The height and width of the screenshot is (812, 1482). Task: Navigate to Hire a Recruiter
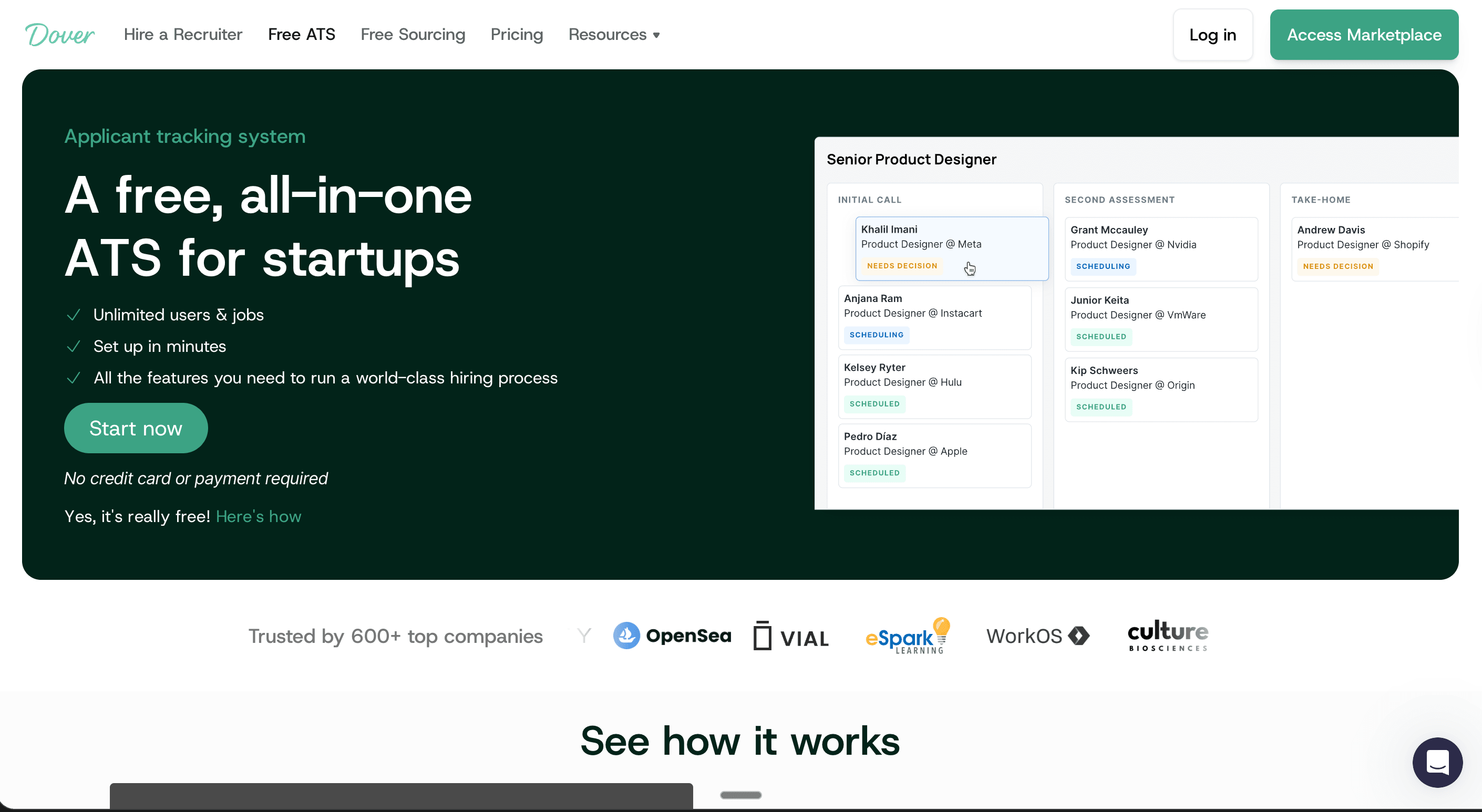pos(183,35)
